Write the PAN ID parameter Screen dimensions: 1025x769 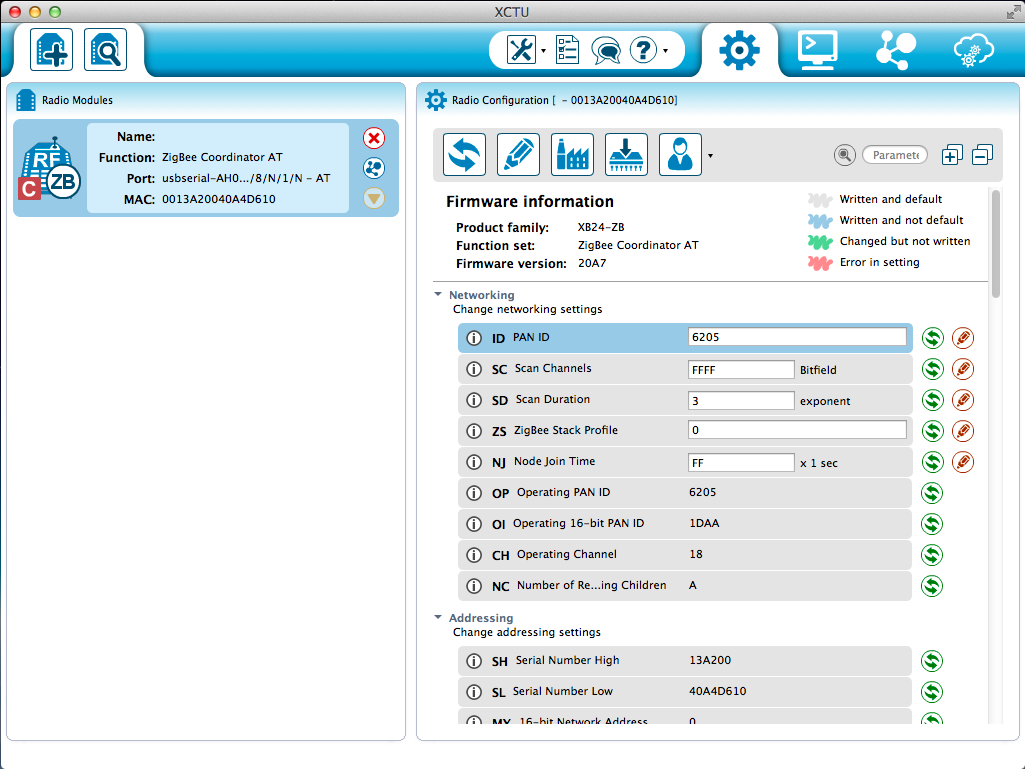pyautogui.click(x=963, y=338)
